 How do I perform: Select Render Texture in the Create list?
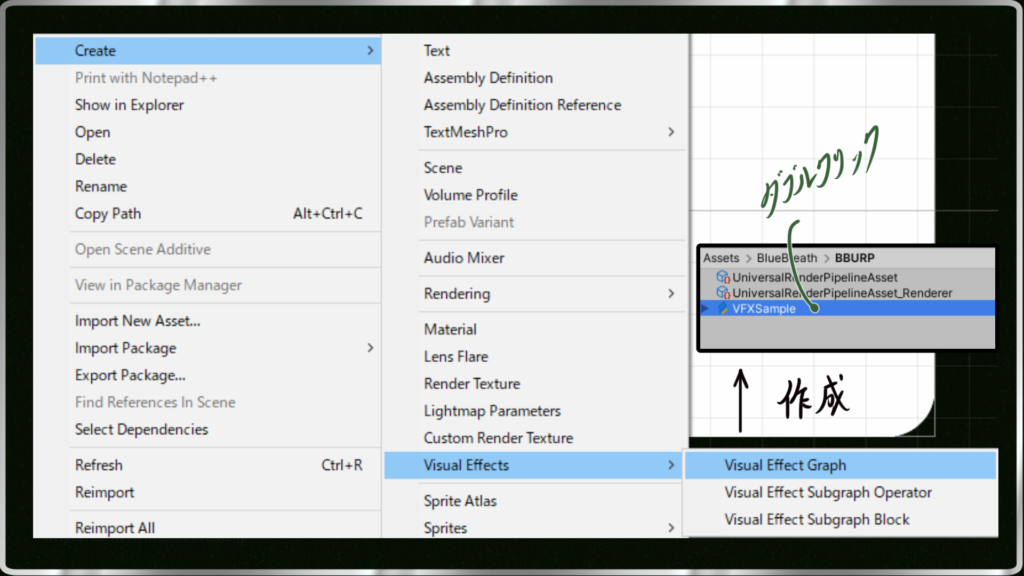[471, 384]
